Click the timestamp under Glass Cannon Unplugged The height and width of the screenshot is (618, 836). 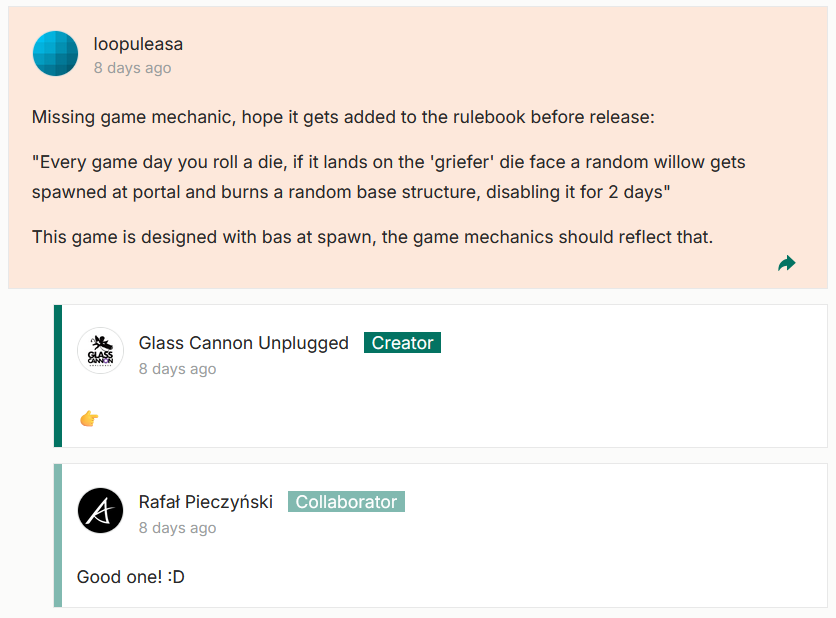point(177,369)
